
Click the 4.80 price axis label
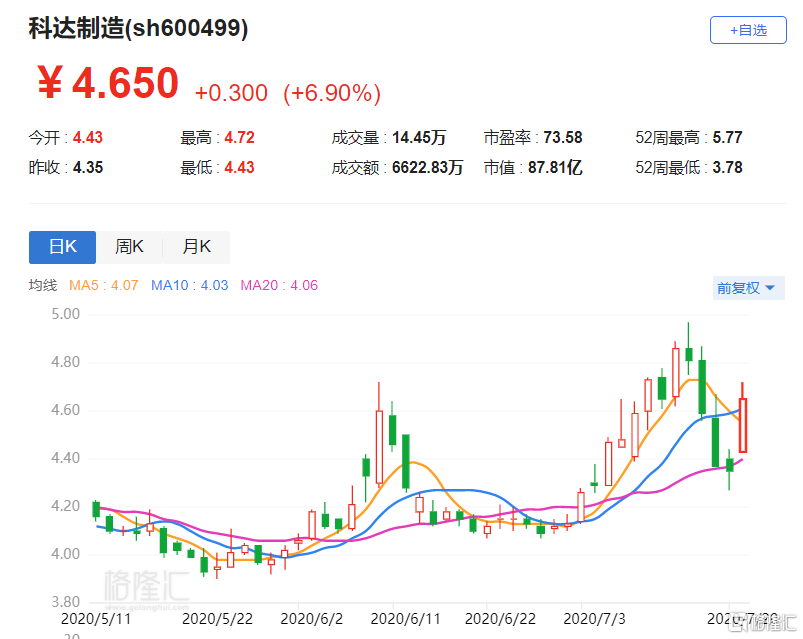tap(66, 362)
